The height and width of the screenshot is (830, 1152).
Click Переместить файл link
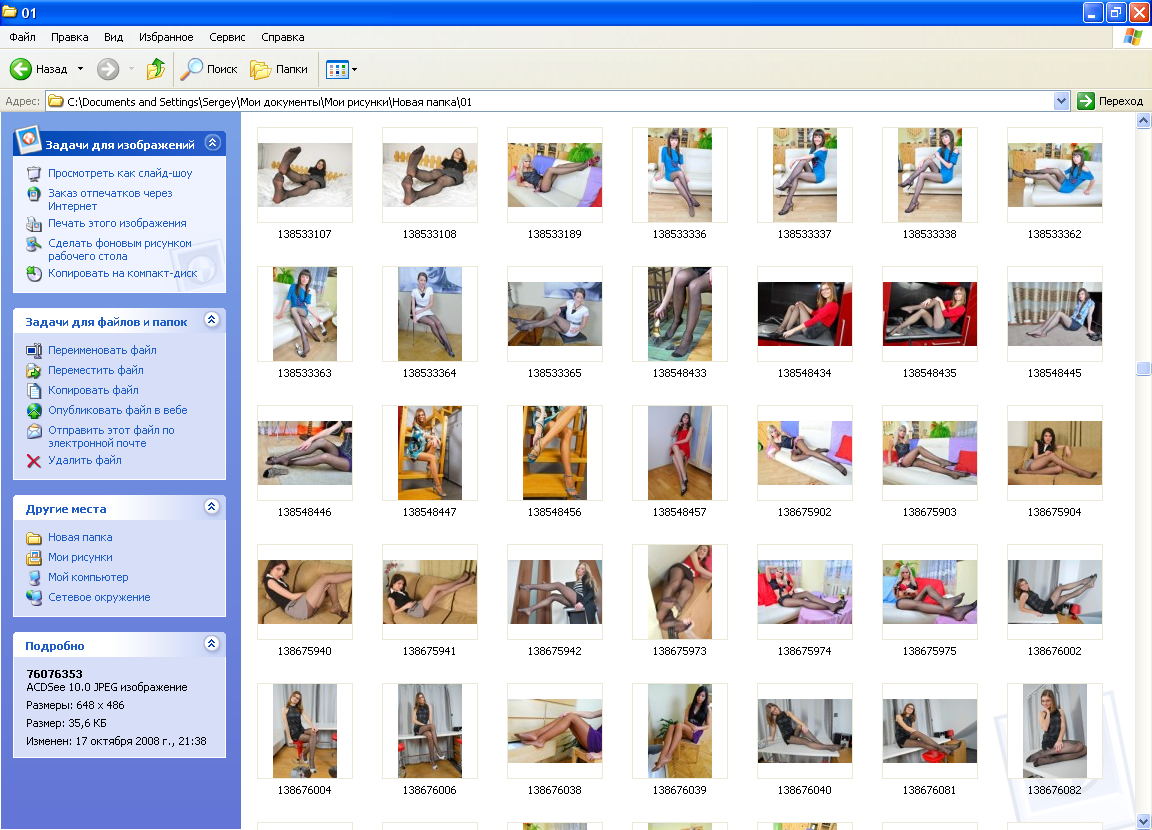coord(96,370)
